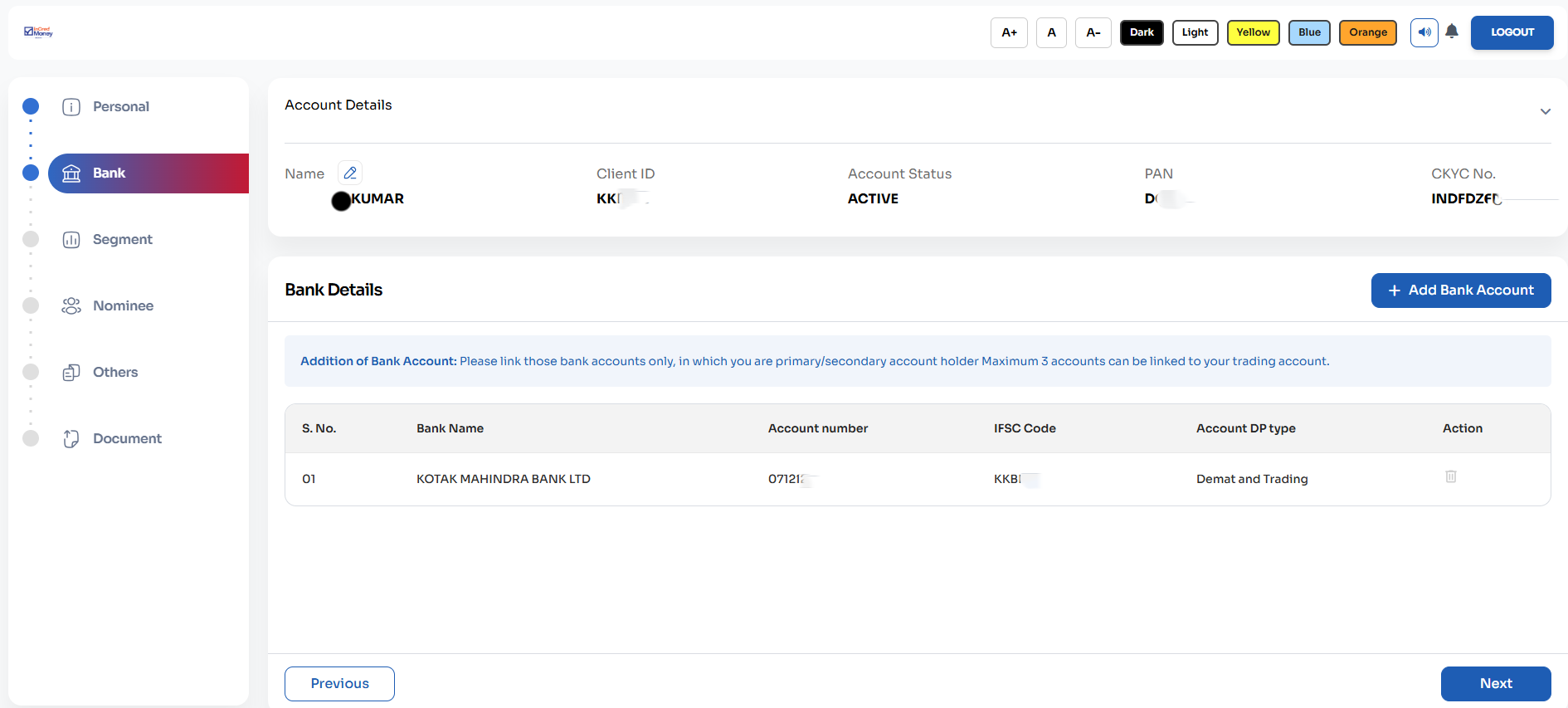Increase font size with A+ button
The image size is (1568, 708).
coord(1009,32)
